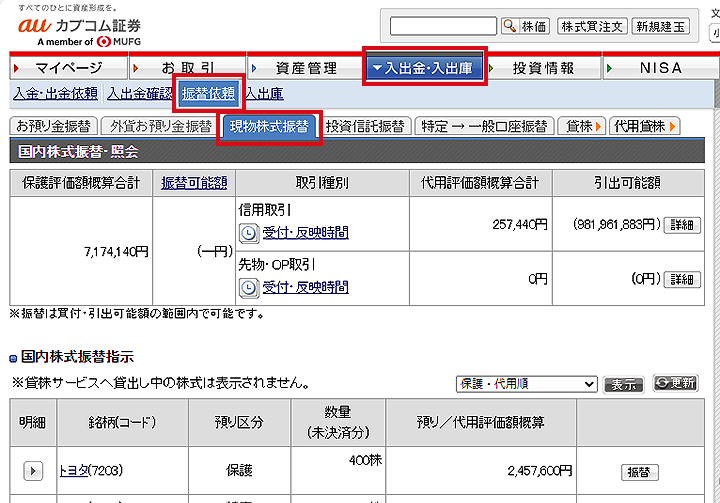Open the 代用貸株 tab
This screenshot has height=503, width=720.
tap(644, 126)
